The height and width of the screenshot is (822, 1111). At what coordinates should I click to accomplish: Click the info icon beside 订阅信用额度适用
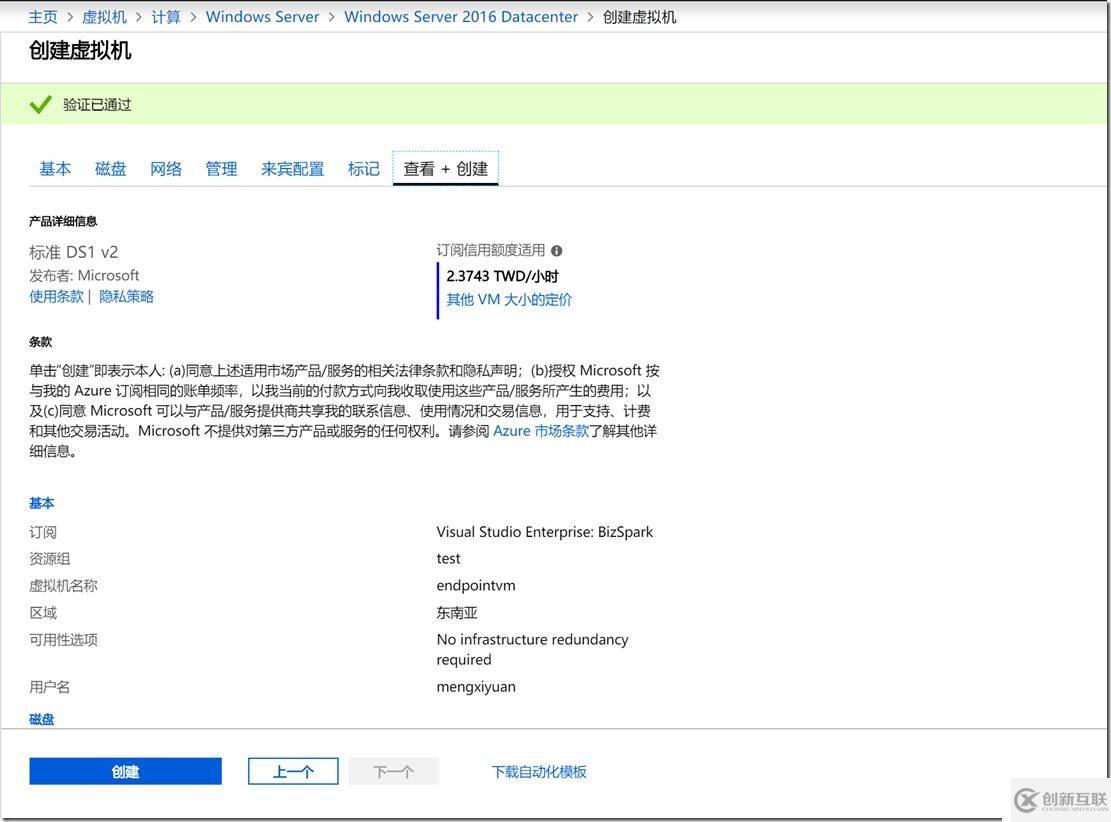click(556, 250)
